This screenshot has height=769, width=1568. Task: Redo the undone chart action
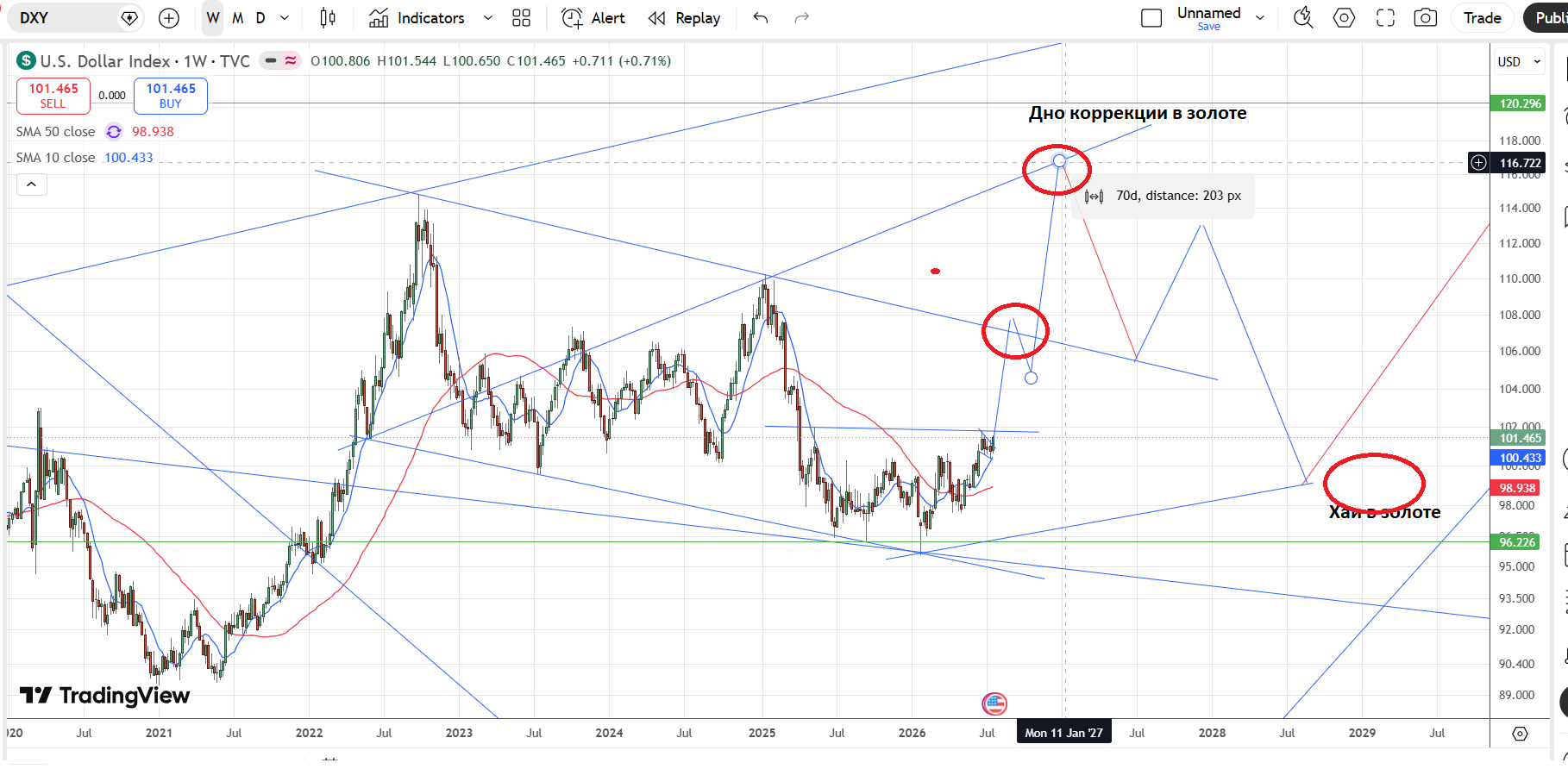pos(802,18)
